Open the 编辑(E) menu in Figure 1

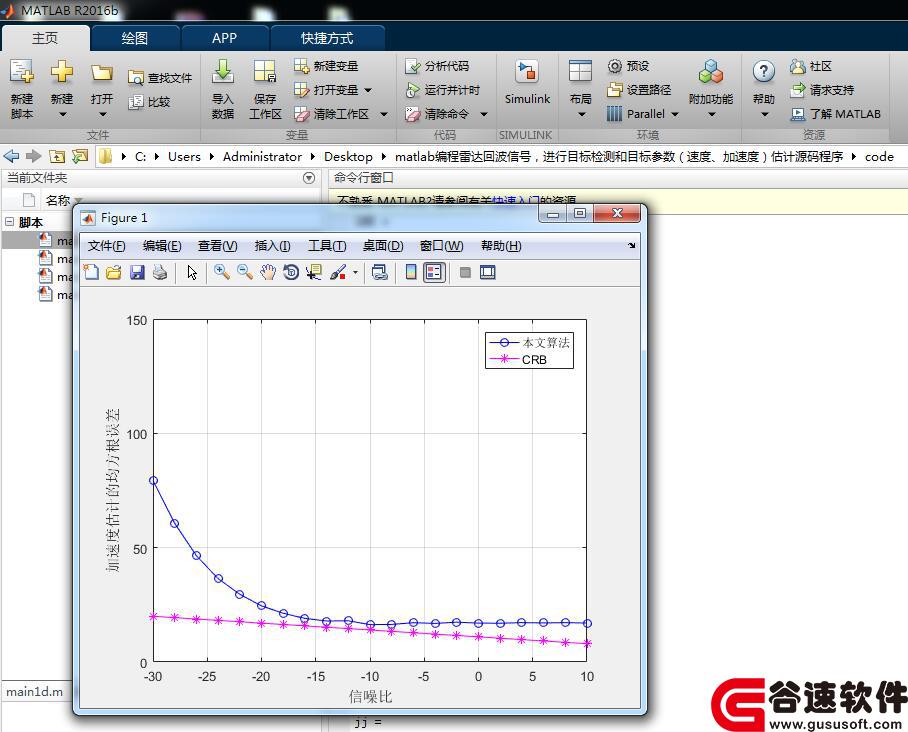[162, 246]
